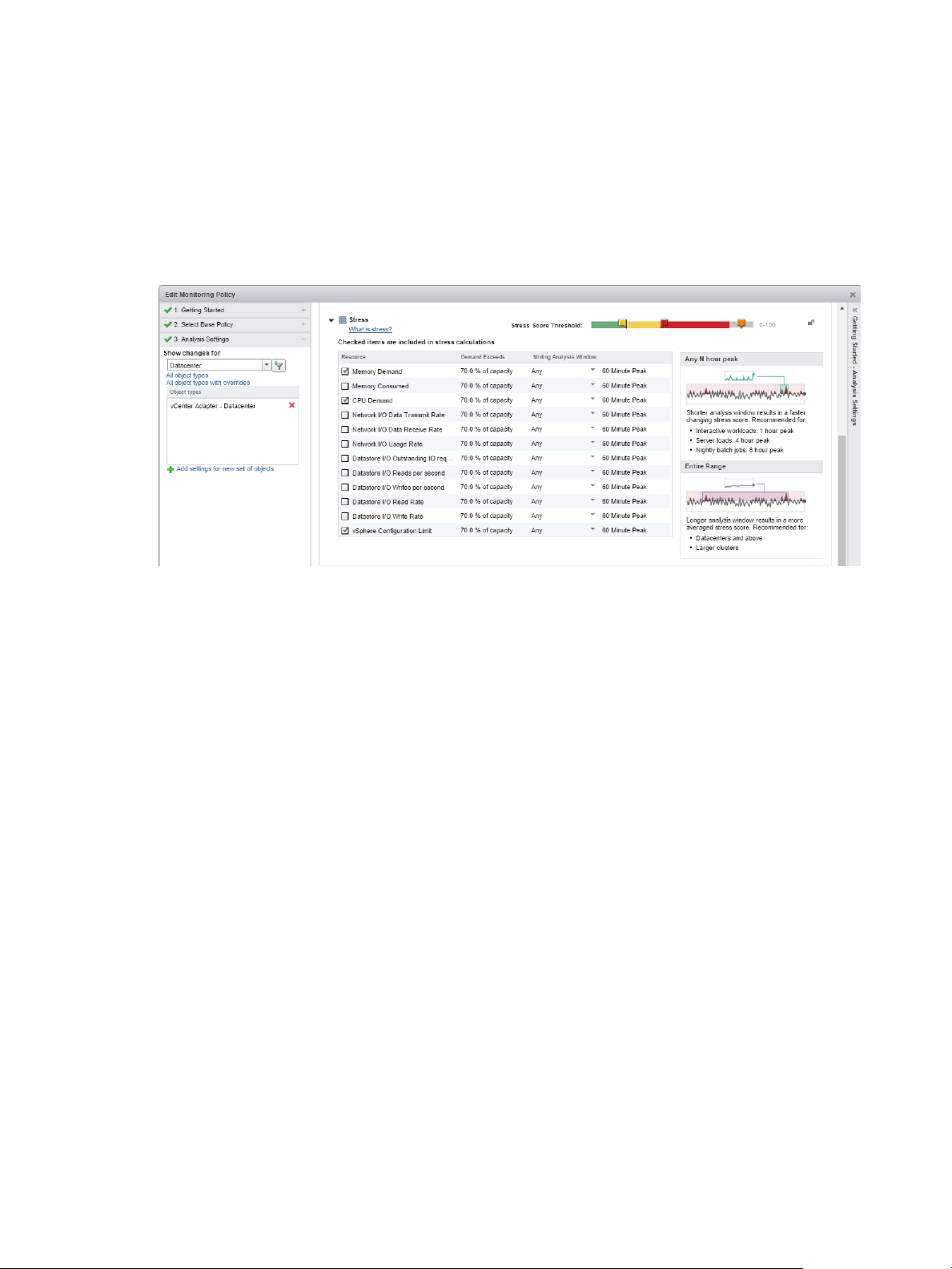Image resolution: width=952 pixels, height=1269 pixels.
Task: Uncheck the Memory Demand checkbox
Action: [345, 371]
